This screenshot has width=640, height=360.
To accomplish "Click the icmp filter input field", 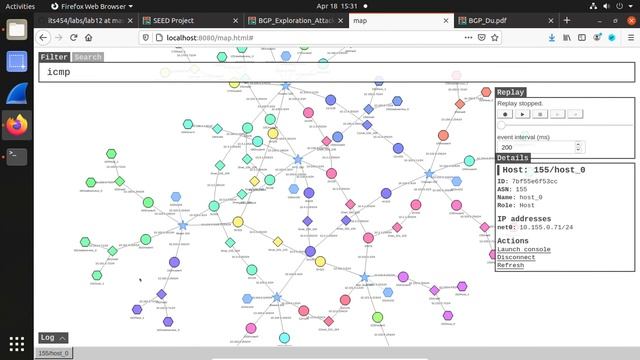I will tap(337, 72).
